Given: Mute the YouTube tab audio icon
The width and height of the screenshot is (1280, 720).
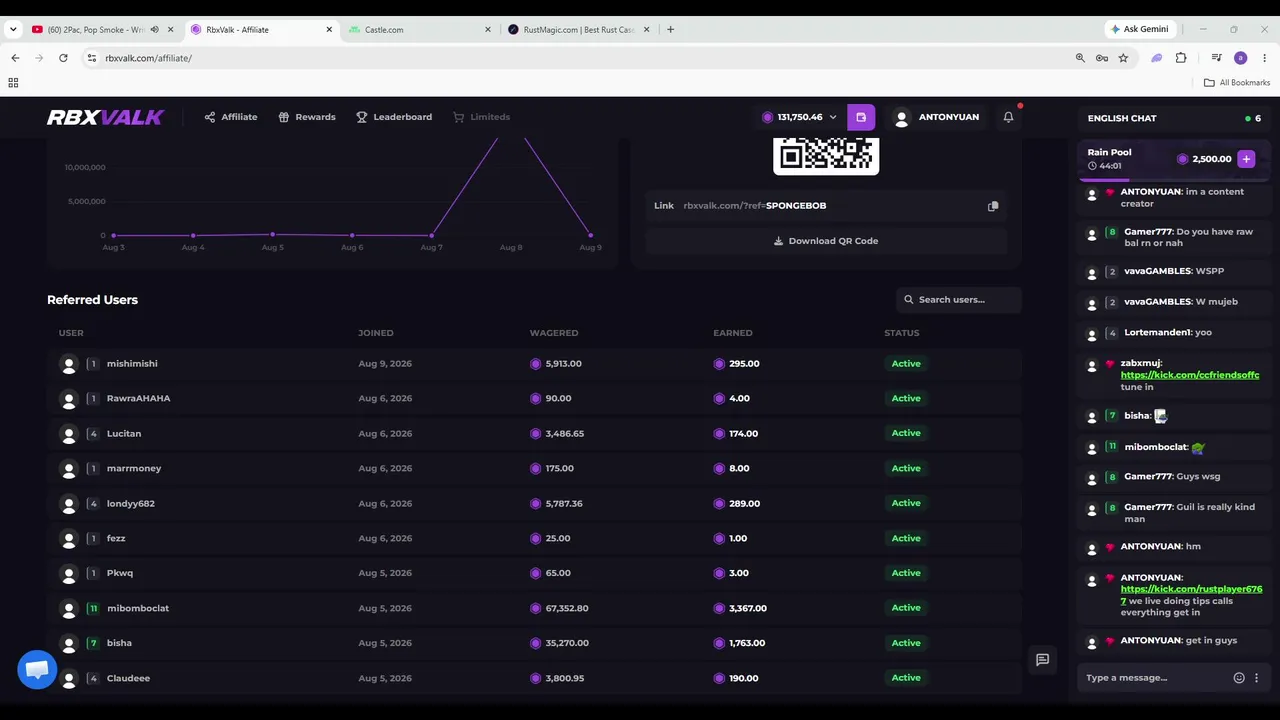Looking at the screenshot, I should click(x=154, y=29).
